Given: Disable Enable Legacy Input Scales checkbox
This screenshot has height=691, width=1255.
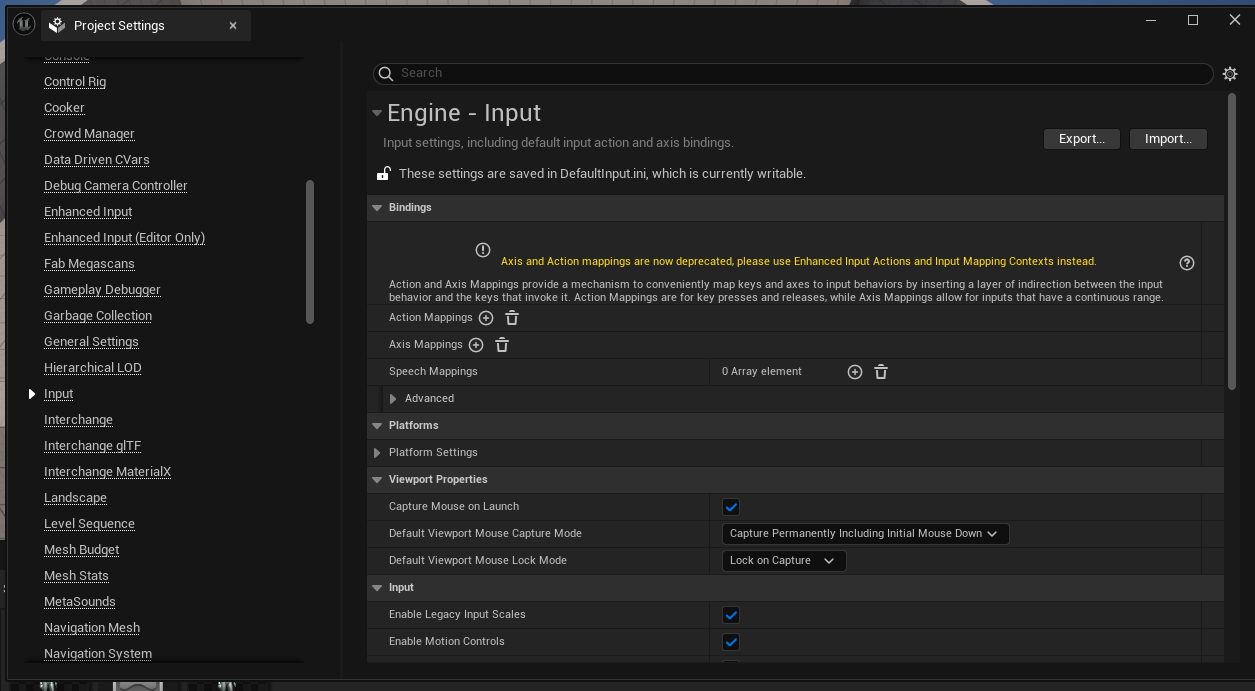Looking at the screenshot, I should (731, 615).
